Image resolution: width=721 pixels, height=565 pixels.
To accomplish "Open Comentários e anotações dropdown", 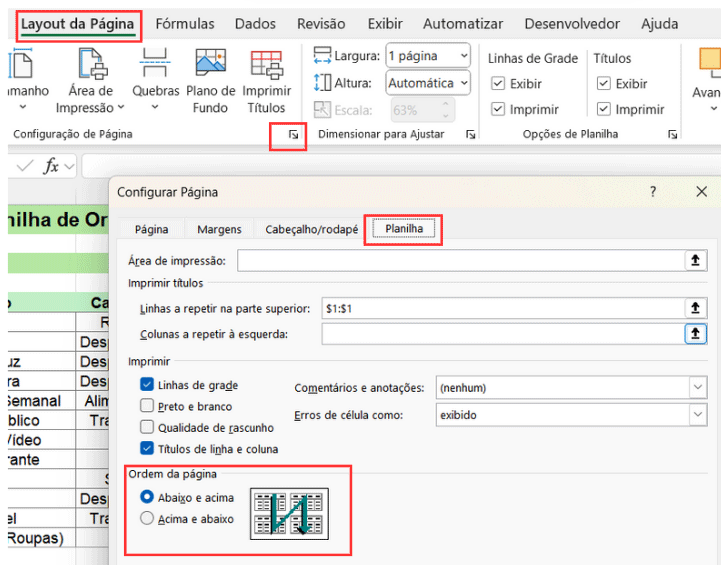I will tap(696, 388).
